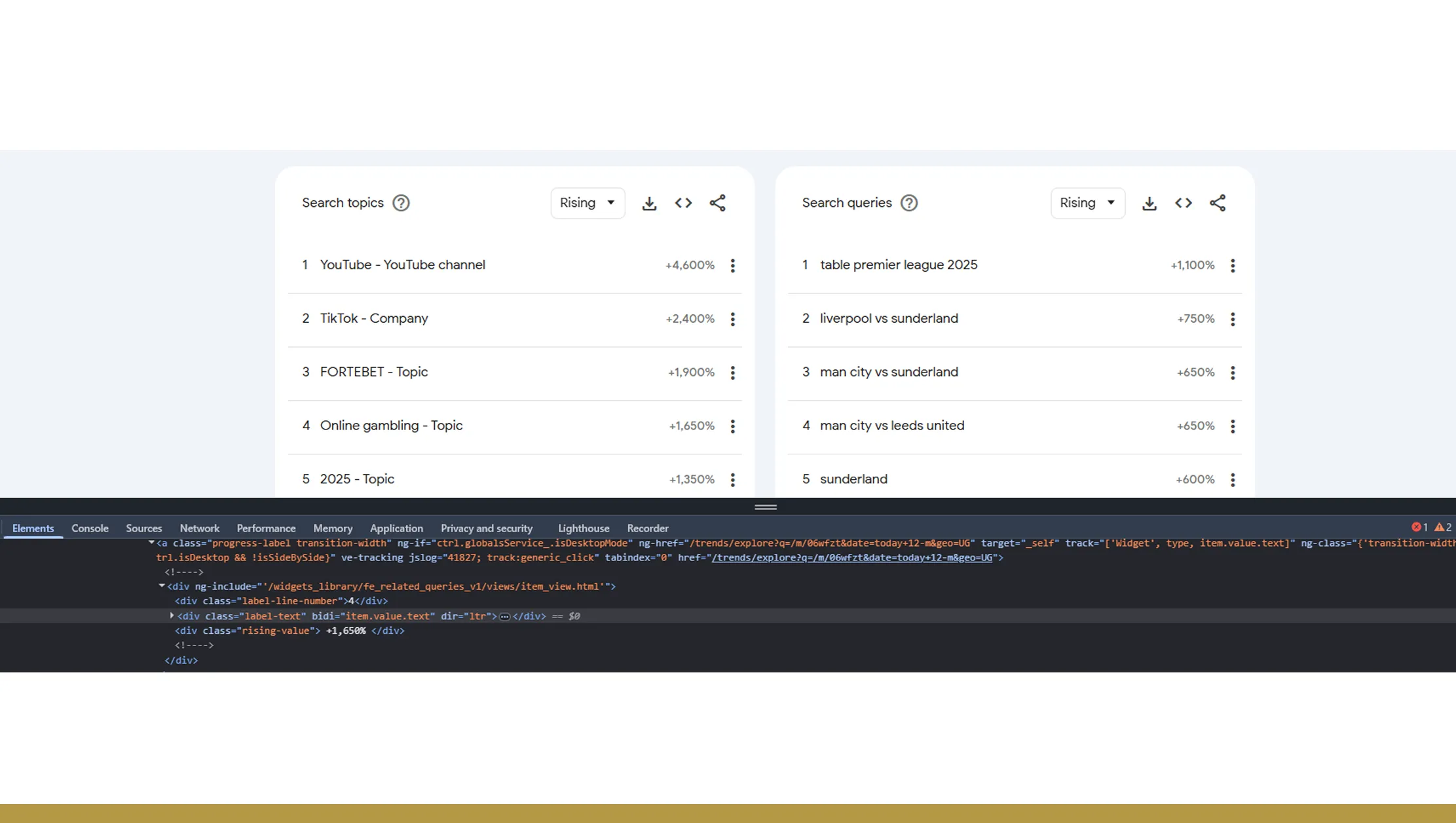Viewport: 1456px width, 823px height.
Task: Download the Search topics data as CSV
Action: pos(649,203)
